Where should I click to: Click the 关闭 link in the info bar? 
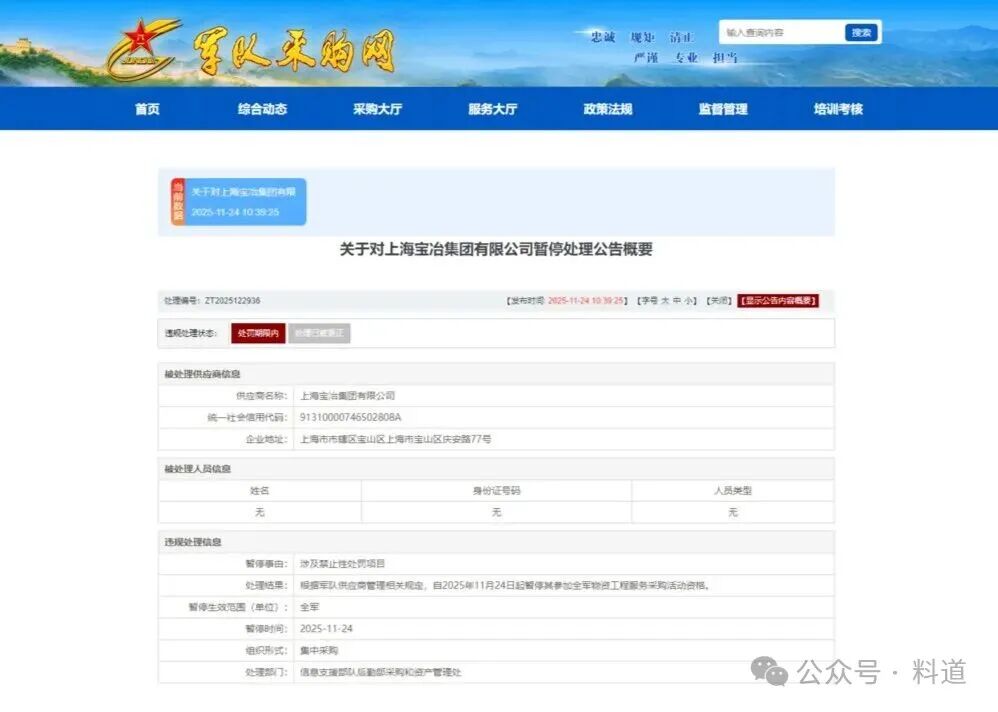pos(719,300)
